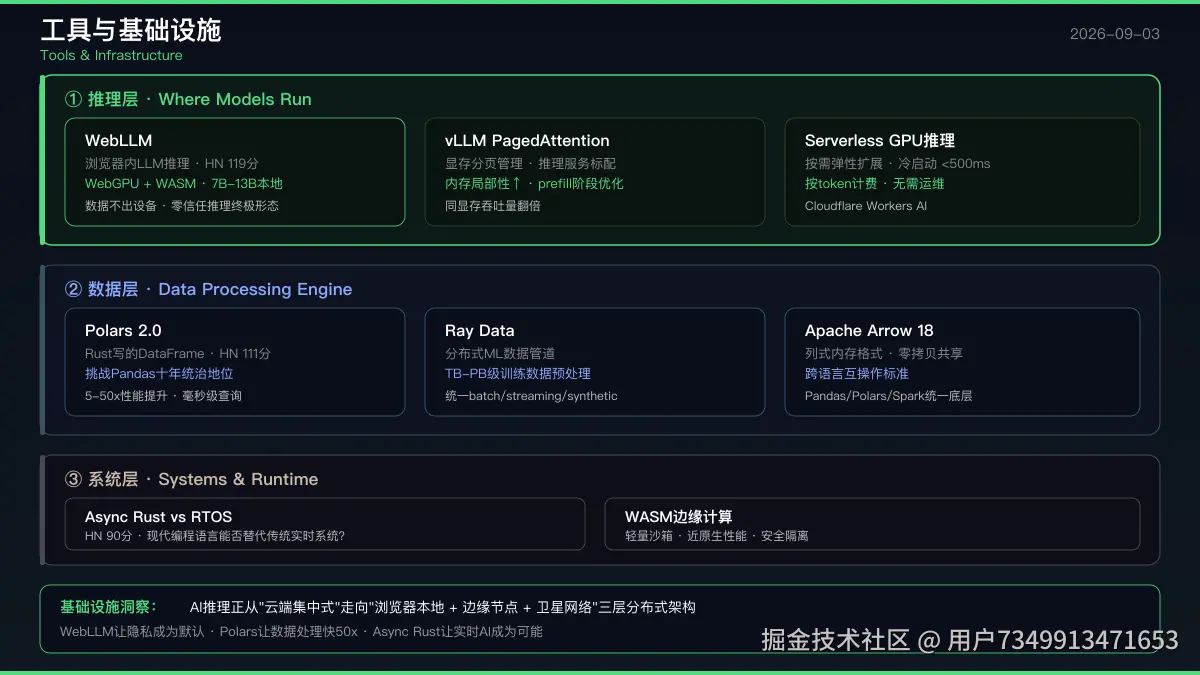Open the Polars 2.0 card title
The width and height of the screenshot is (1200, 675).
pos(123,331)
